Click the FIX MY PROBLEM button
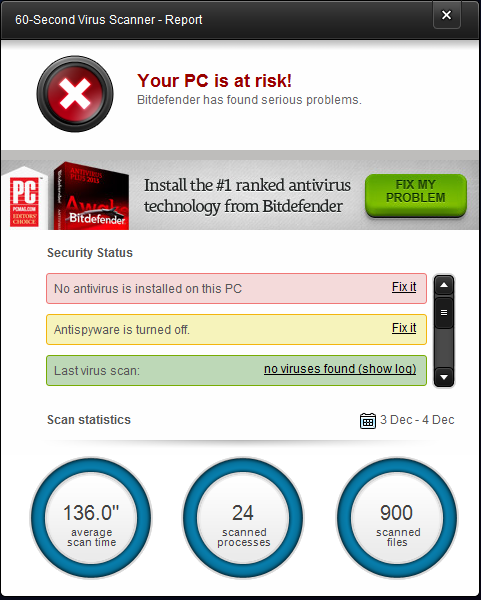Screen dimensions: 481x600 (416, 195)
